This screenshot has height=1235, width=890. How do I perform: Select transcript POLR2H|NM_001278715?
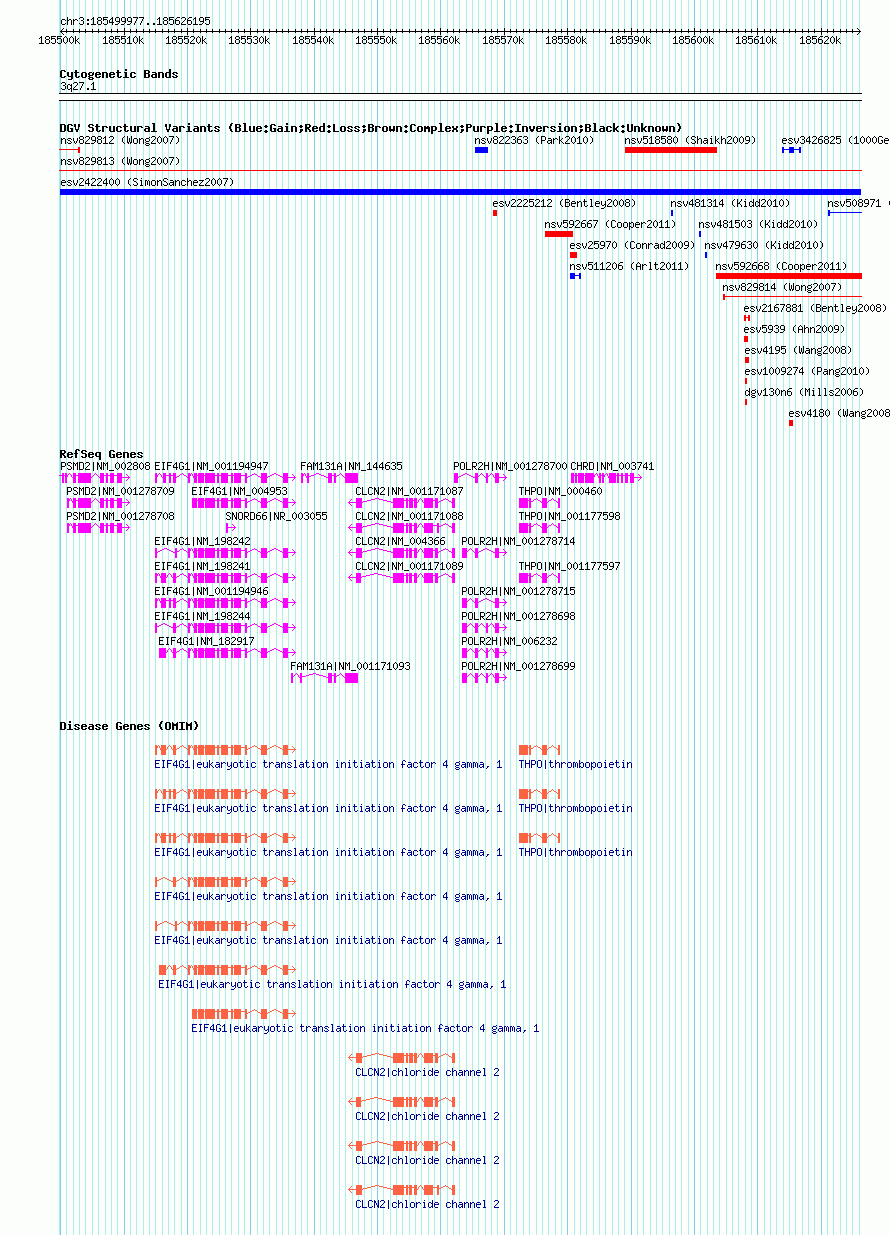518,592
